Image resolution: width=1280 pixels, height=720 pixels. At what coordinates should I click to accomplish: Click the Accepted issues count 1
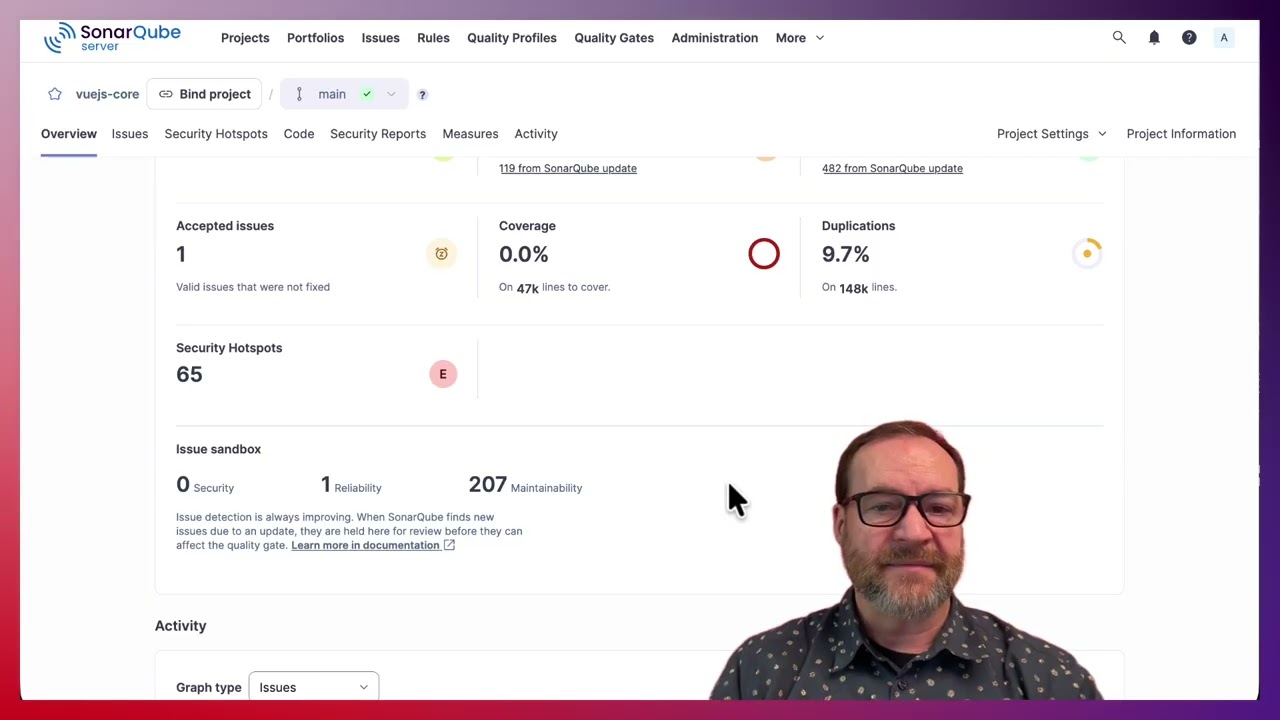click(x=181, y=254)
